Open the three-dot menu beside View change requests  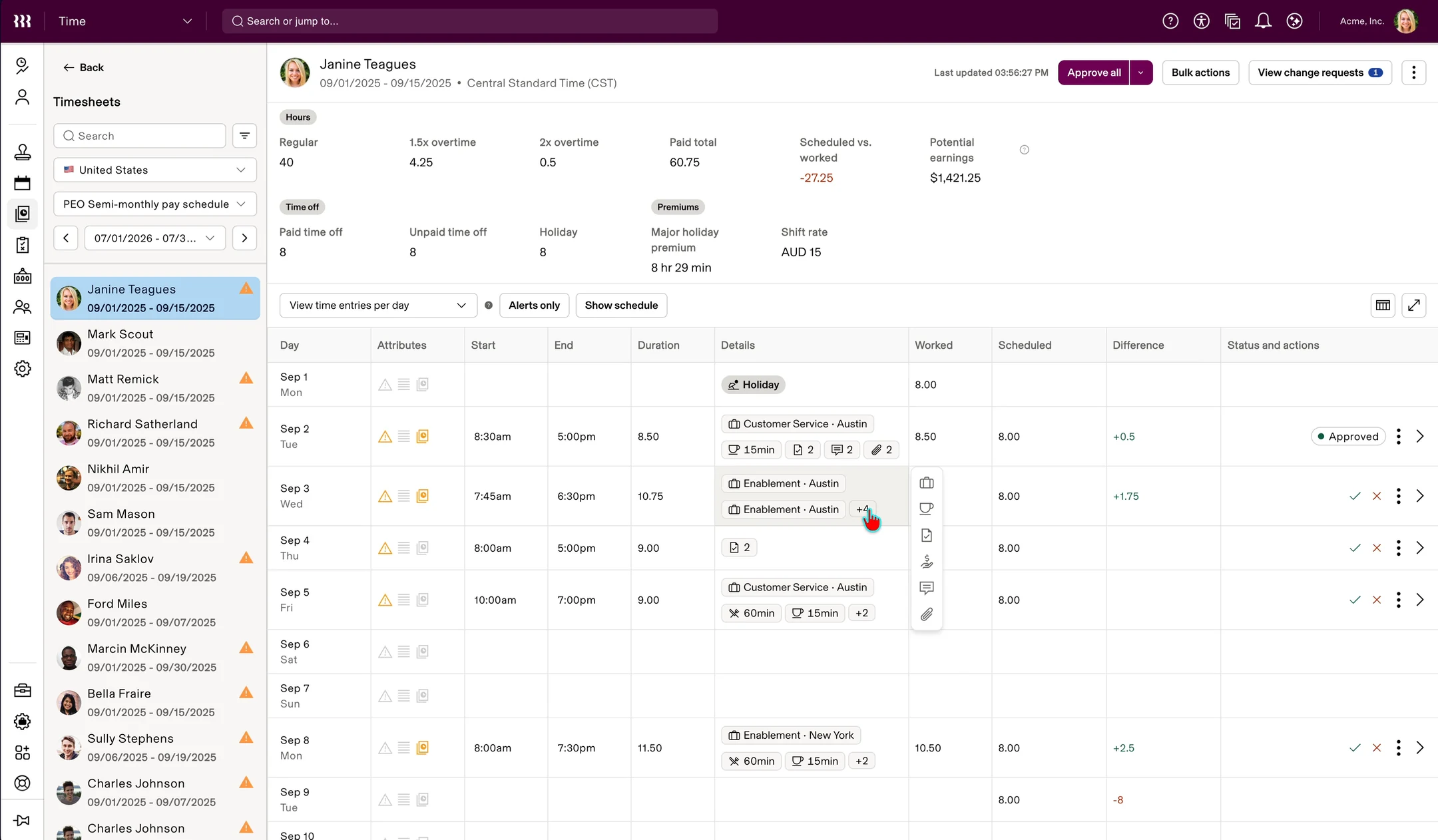coord(1413,73)
